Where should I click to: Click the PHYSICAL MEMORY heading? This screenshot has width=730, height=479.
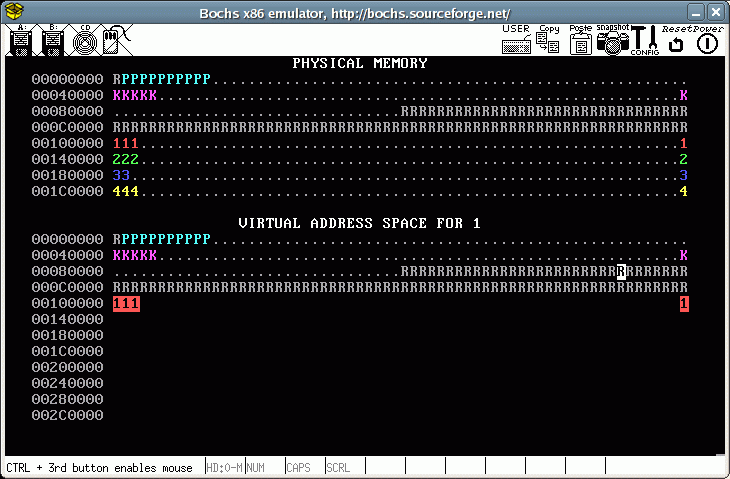click(x=359, y=63)
